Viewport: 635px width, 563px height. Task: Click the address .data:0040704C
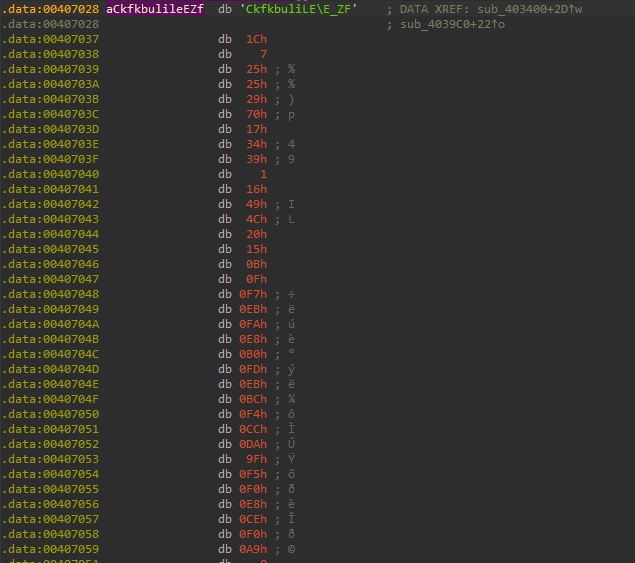(x=50, y=354)
